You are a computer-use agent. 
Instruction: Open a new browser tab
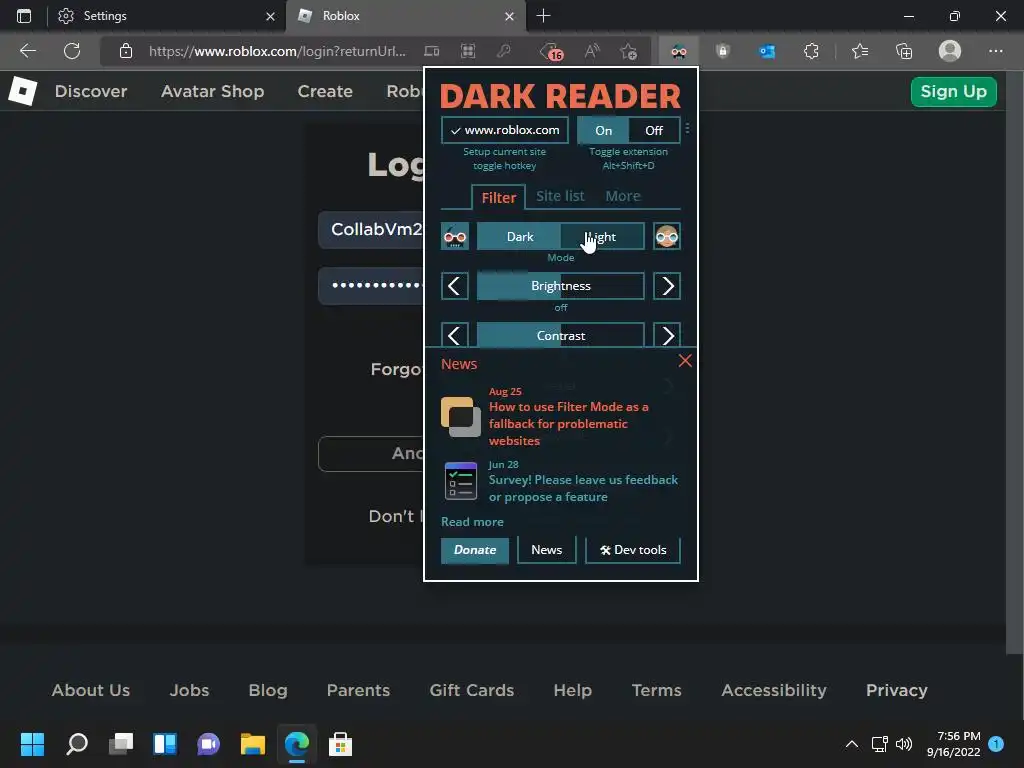[x=543, y=16]
